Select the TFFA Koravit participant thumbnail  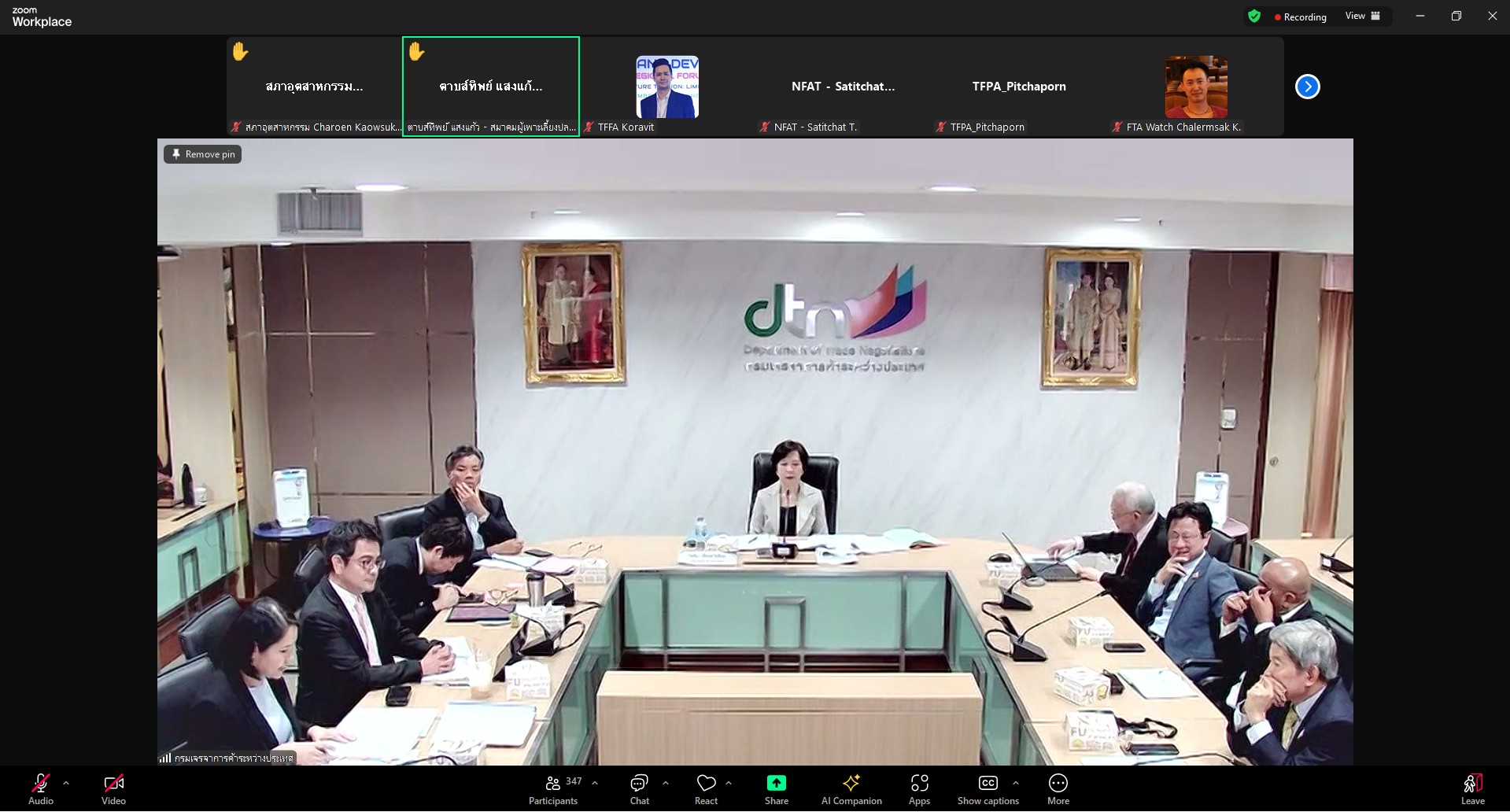coord(667,87)
